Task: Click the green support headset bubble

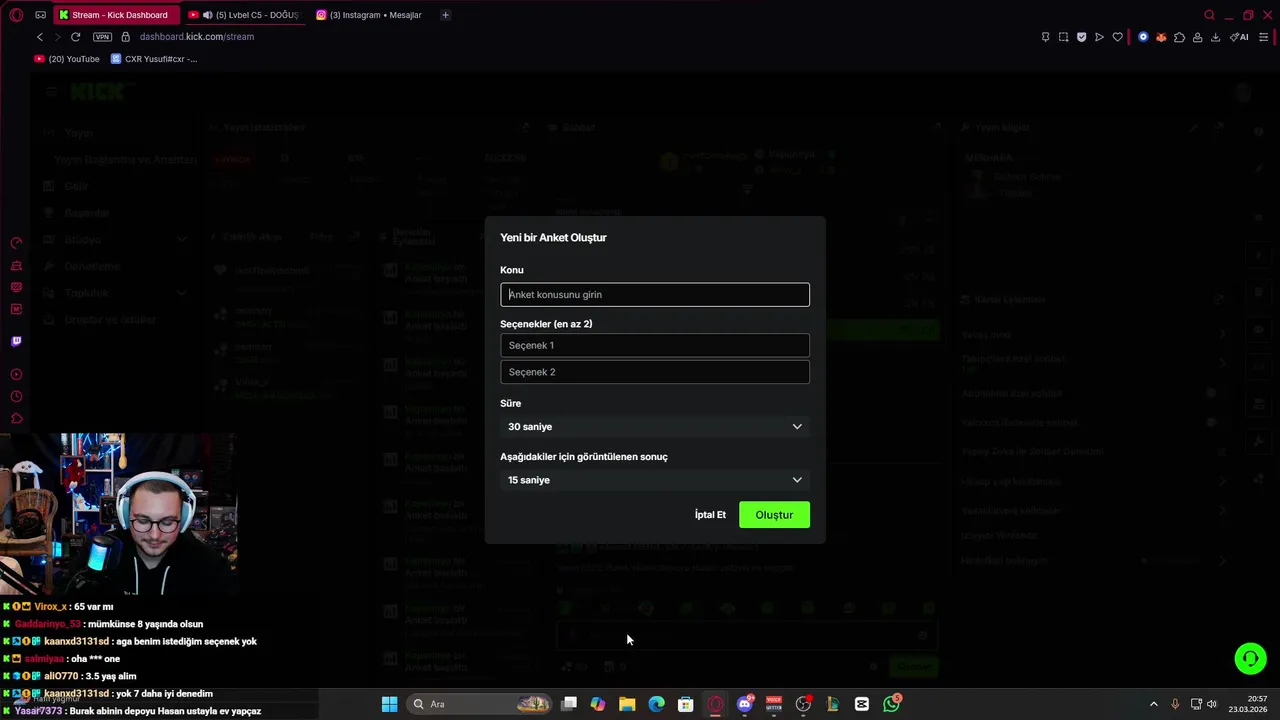Action: tap(1250, 658)
